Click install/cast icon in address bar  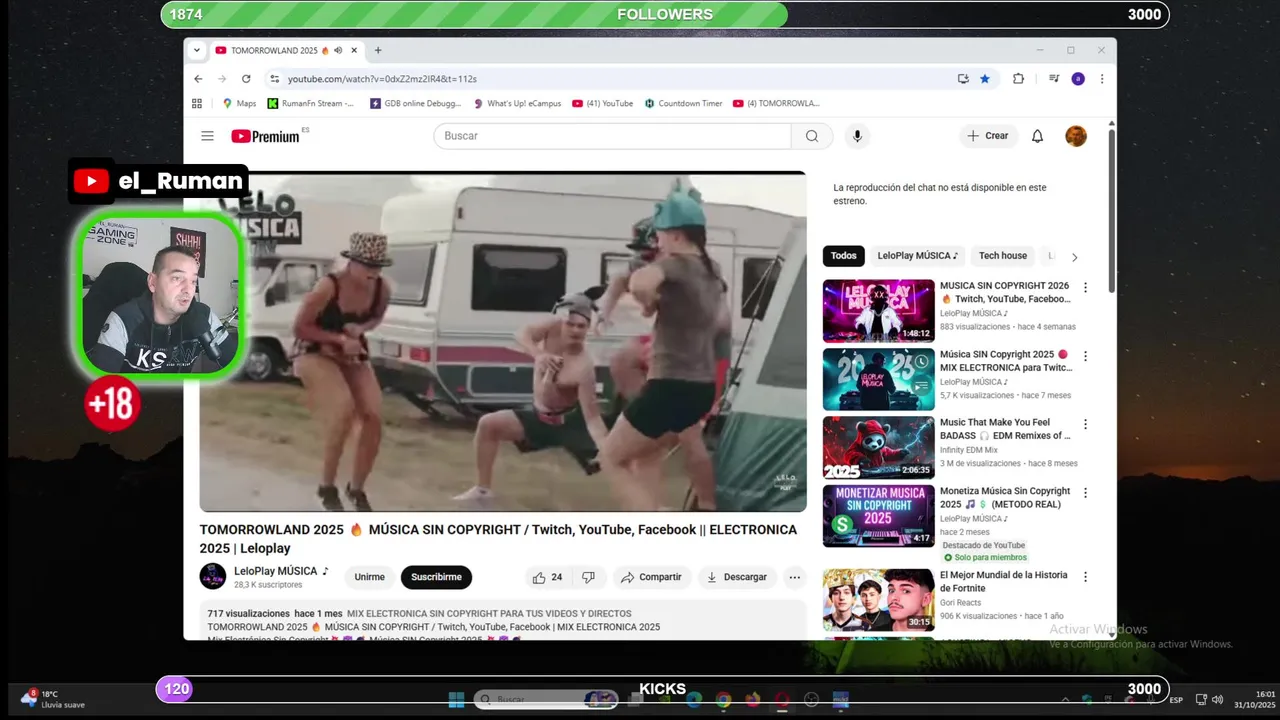pos(963,79)
